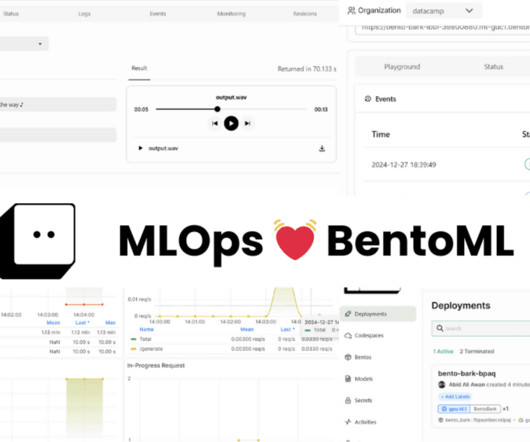The width and height of the screenshot is (530, 442).
Task: Click the gpu.t4.1 instance tag
Action: [454, 409]
